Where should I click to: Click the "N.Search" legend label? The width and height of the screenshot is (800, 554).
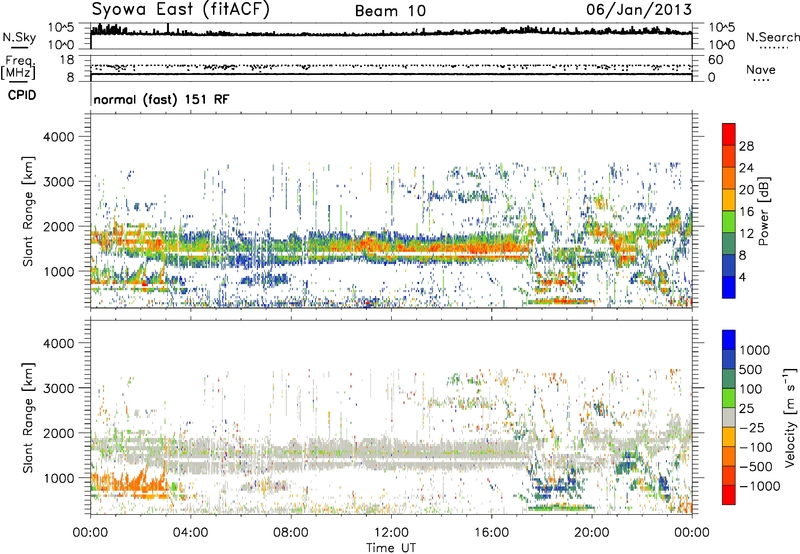[772, 37]
